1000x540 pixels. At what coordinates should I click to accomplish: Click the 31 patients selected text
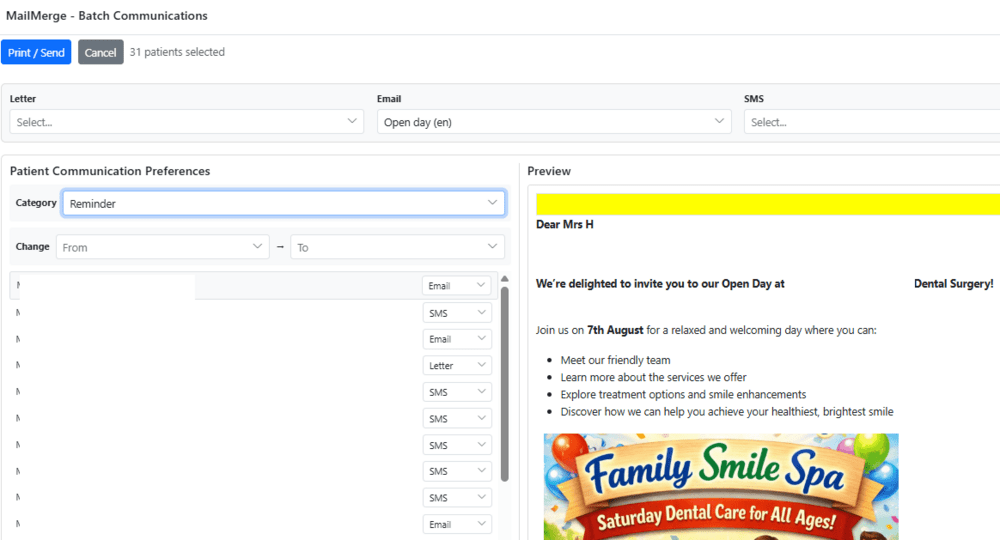177,52
